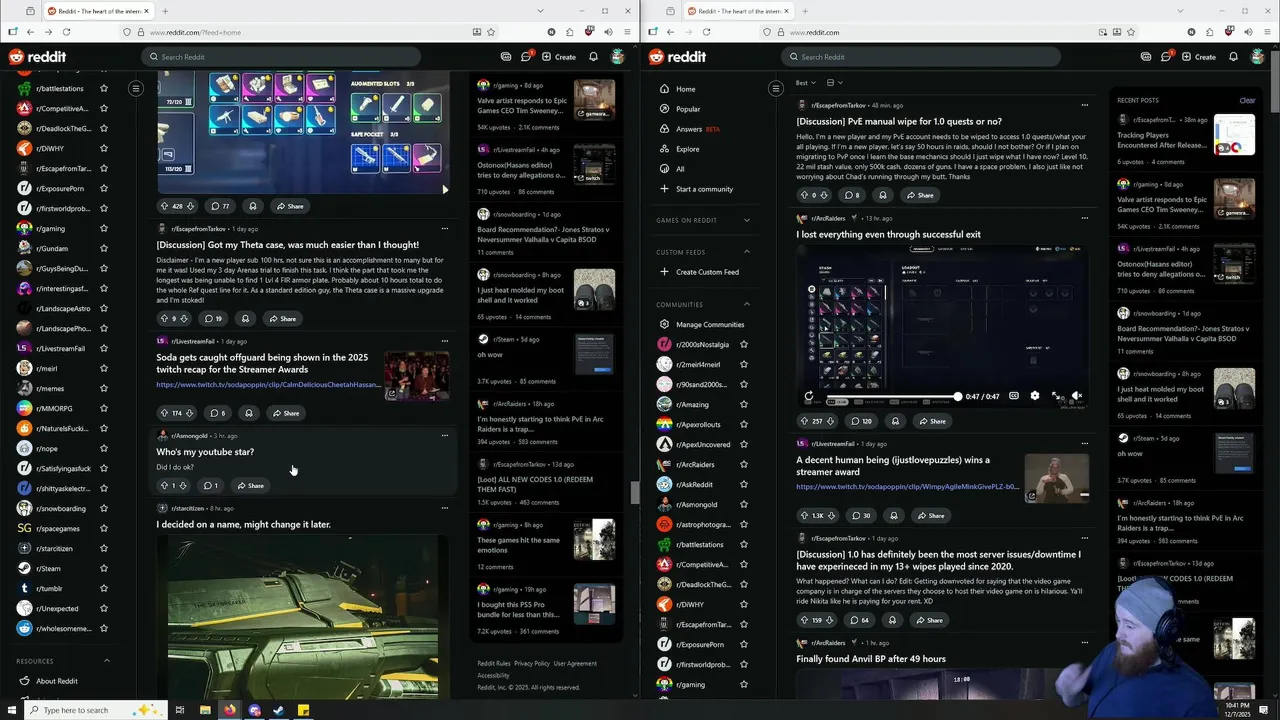This screenshot has width=1280, height=720.
Task: Open Firefox from Windows taskbar
Action: pos(229,710)
